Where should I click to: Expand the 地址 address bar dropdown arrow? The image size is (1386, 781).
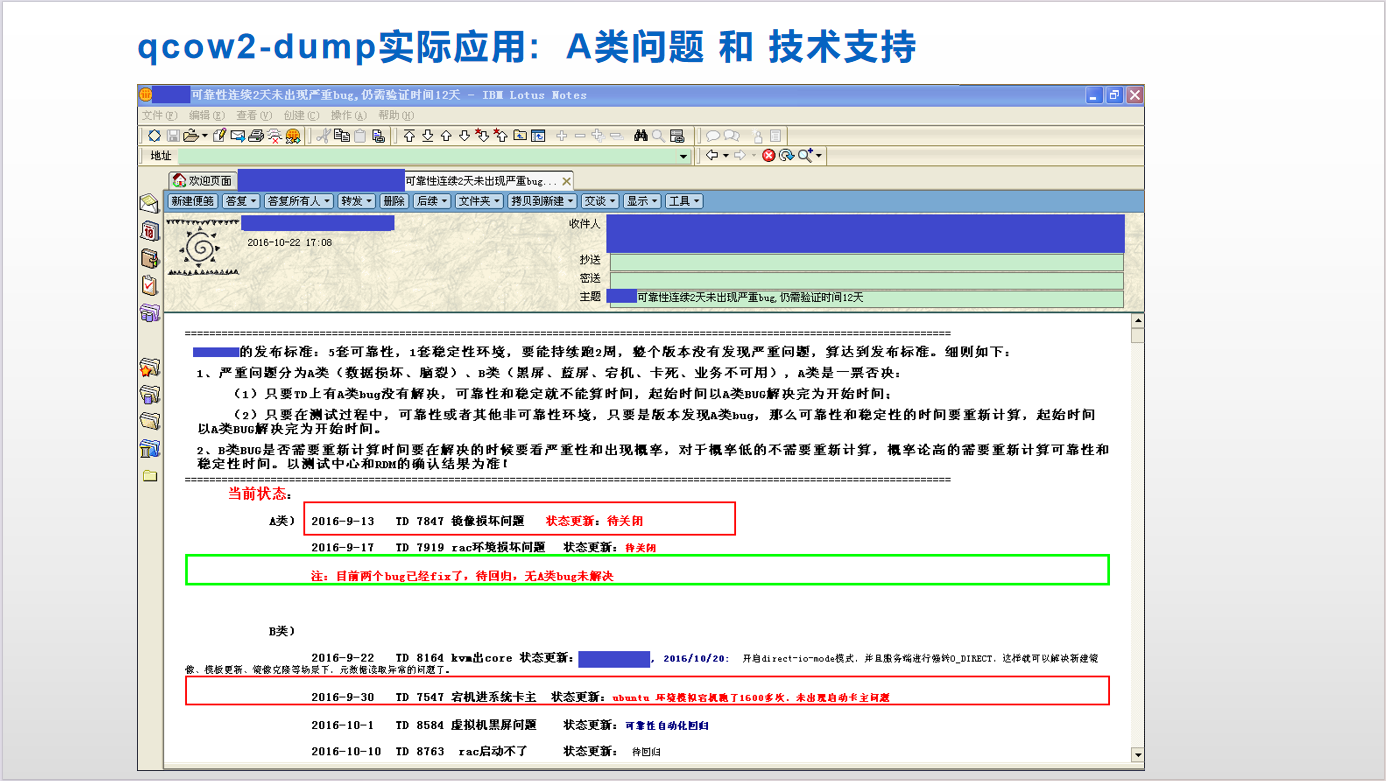pos(681,156)
